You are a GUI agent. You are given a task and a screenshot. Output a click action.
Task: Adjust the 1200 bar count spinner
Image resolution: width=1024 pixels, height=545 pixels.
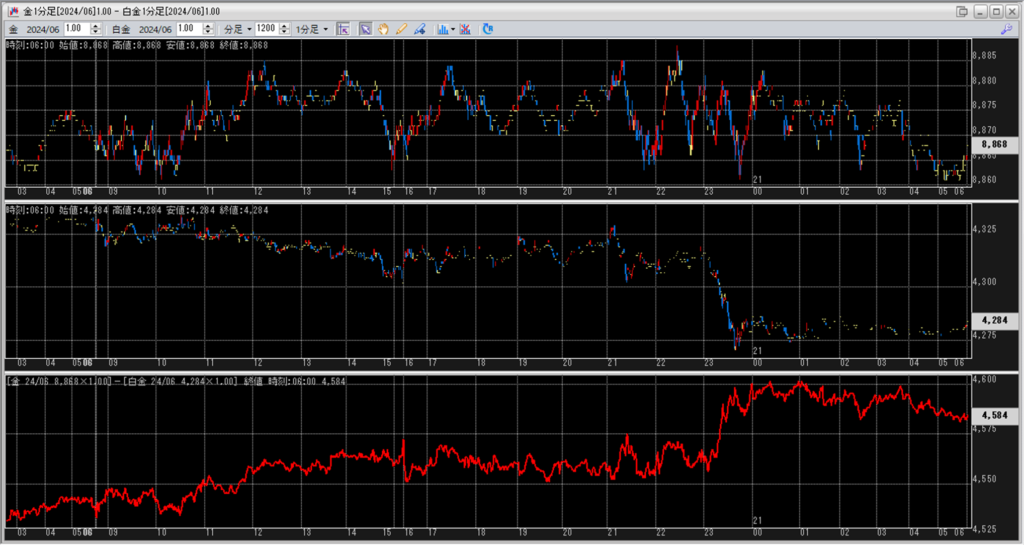(282, 29)
